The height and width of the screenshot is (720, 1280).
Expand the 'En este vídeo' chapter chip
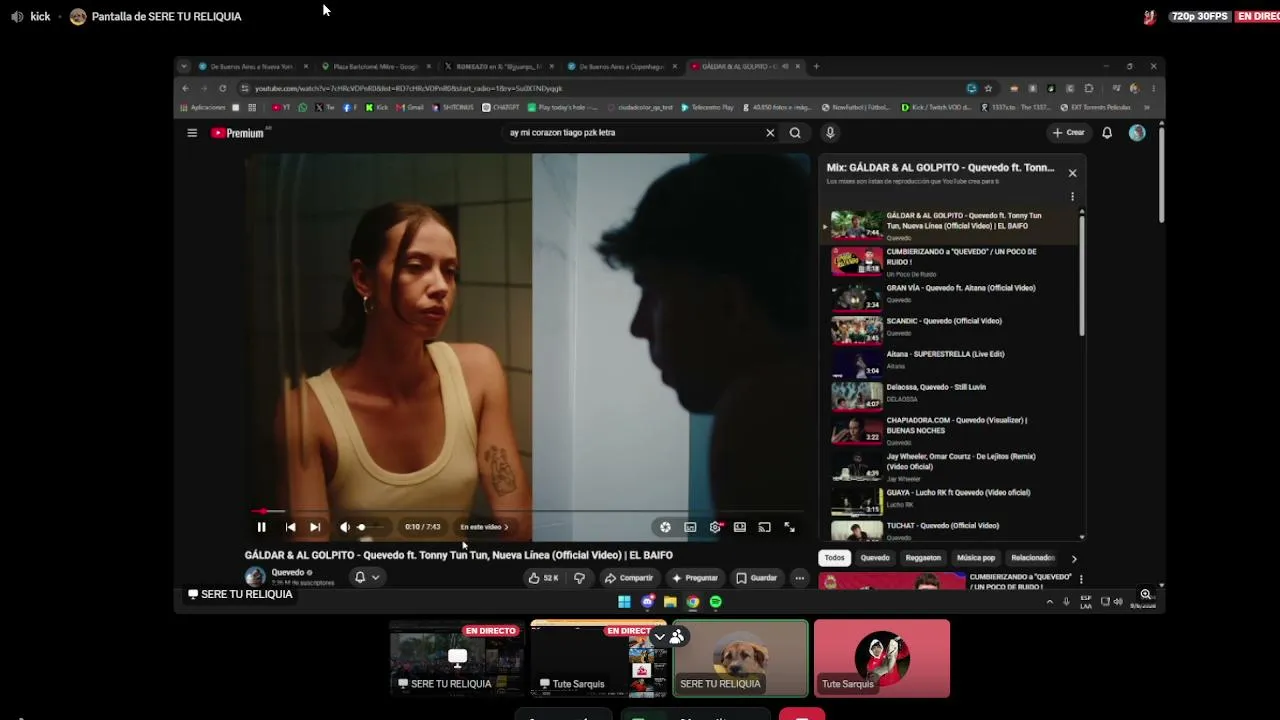pyautogui.click(x=484, y=527)
